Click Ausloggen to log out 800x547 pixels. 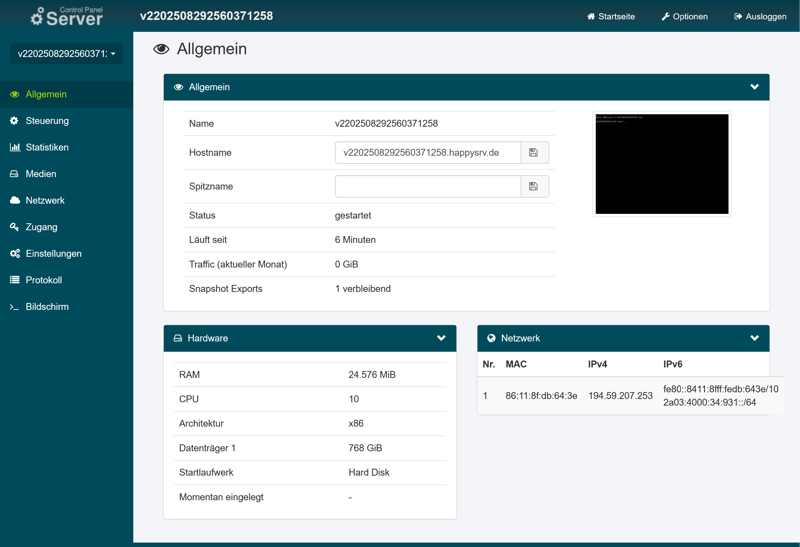(x=760, y=17)
